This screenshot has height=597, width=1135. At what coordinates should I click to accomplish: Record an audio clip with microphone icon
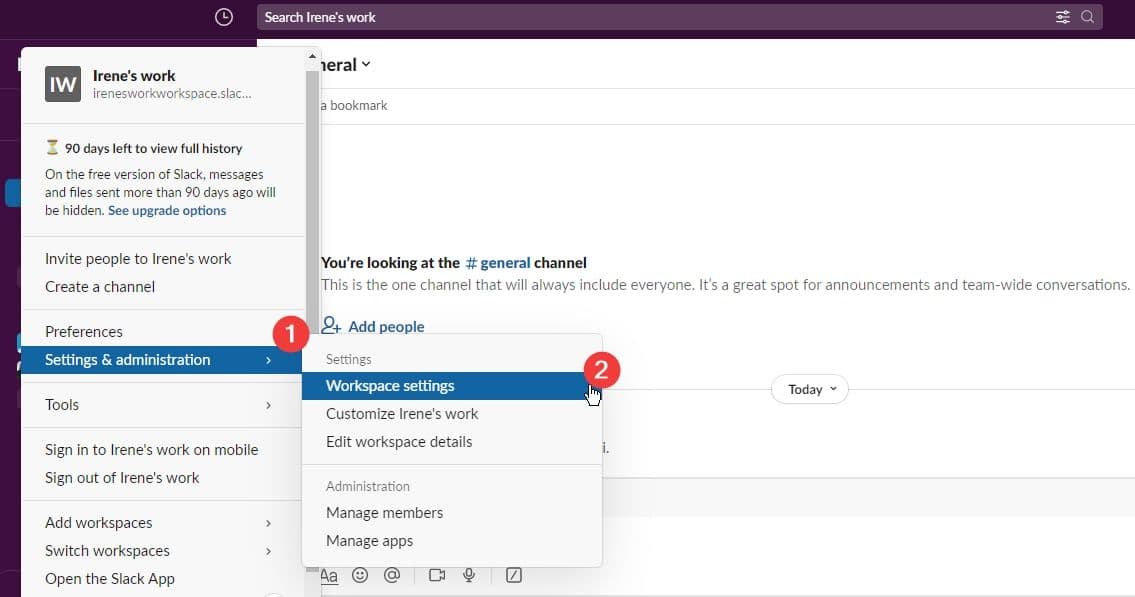468,575
